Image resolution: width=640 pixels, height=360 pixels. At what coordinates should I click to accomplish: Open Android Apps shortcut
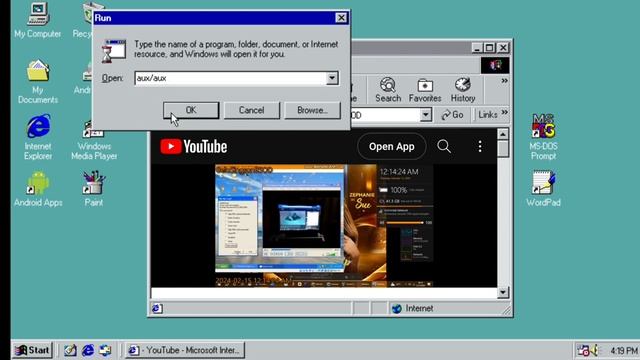pyautogui.click(x=38, y=189)
